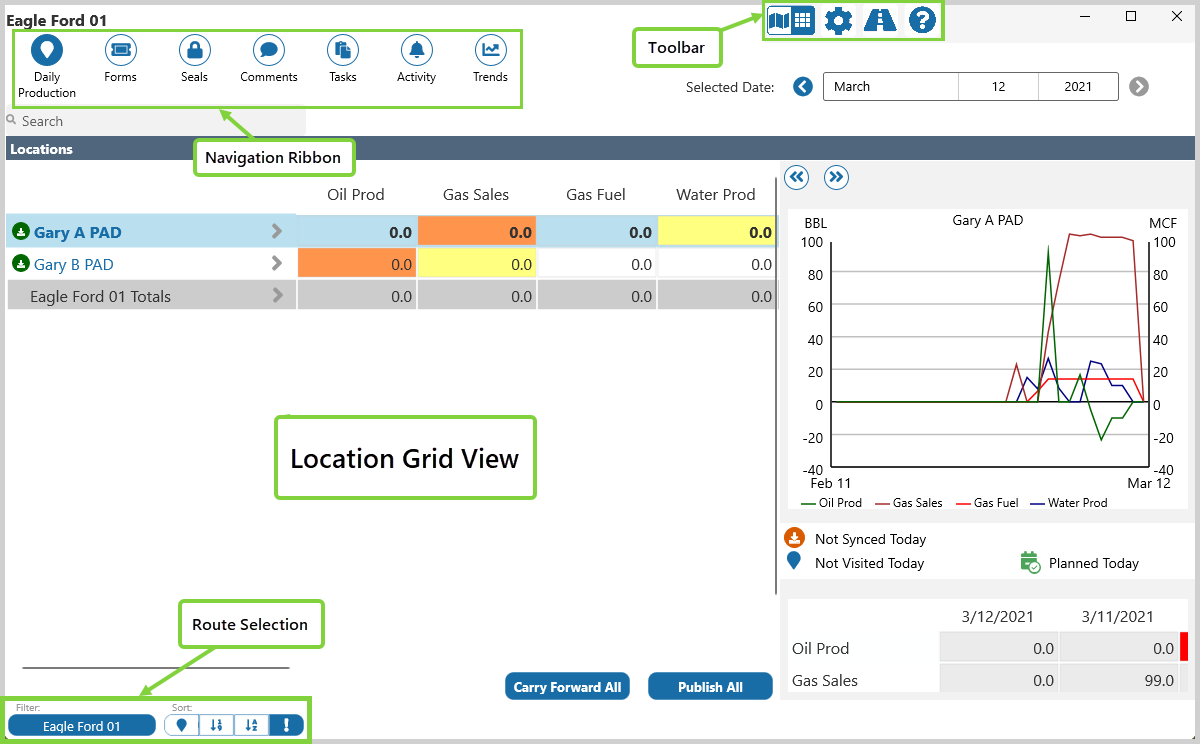The height and width of the screenshot is (744, 1200).
Task: Sort locations by numeric order
Action: 216,726
